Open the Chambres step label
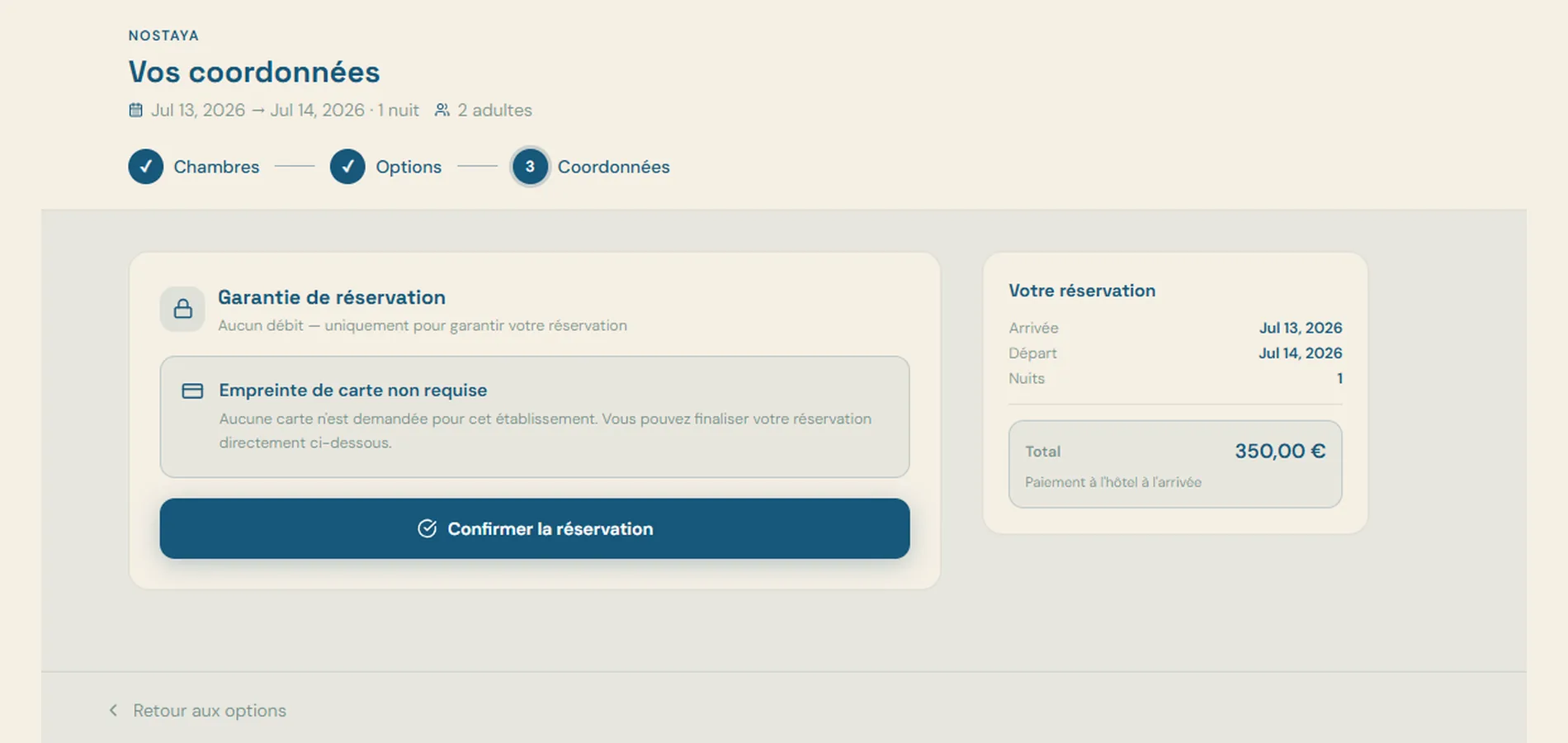This screenshot has height=743, width=1568. [216, 167]
